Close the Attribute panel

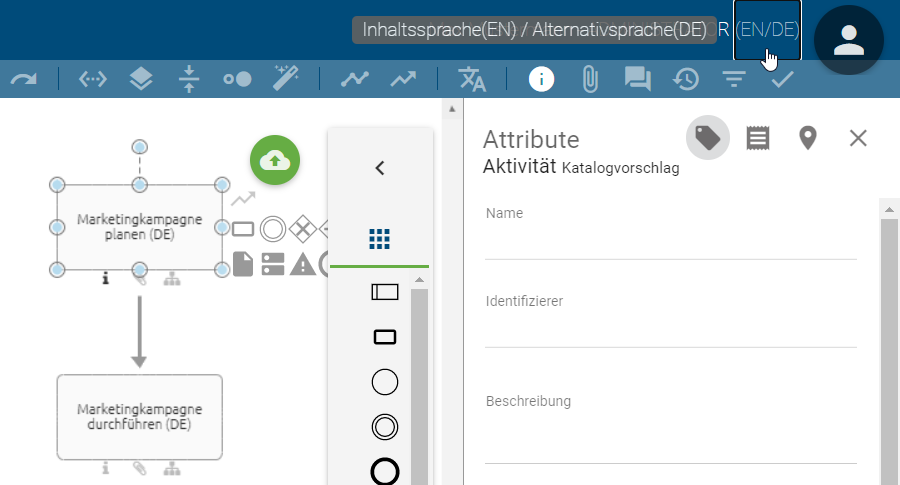coord(858,138)
